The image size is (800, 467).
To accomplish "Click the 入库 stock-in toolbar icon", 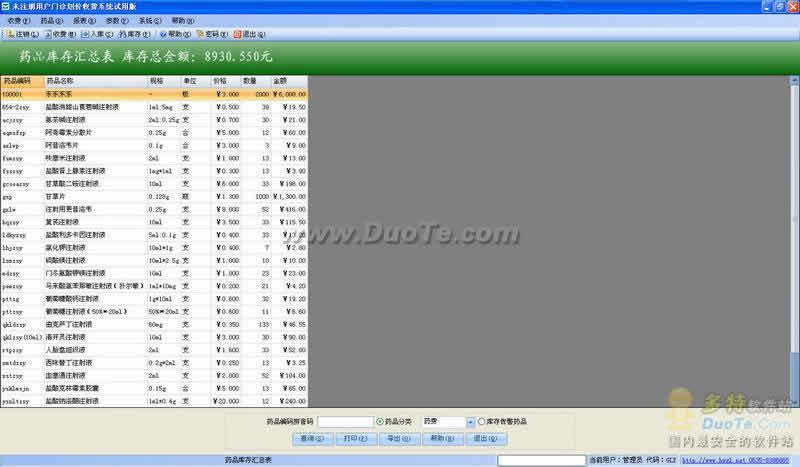I will (x=97, y=34).
